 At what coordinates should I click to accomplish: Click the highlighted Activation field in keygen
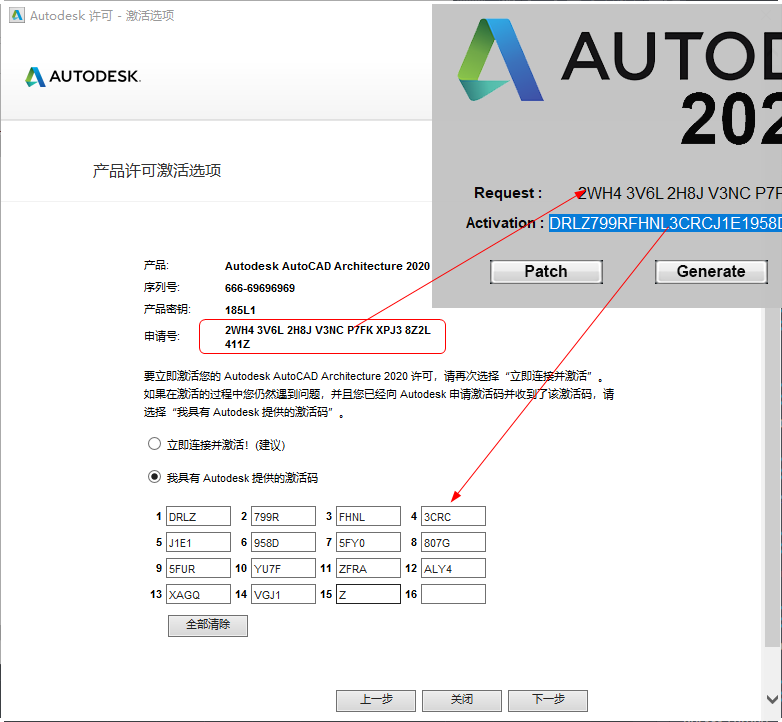[x=665, y=223]
